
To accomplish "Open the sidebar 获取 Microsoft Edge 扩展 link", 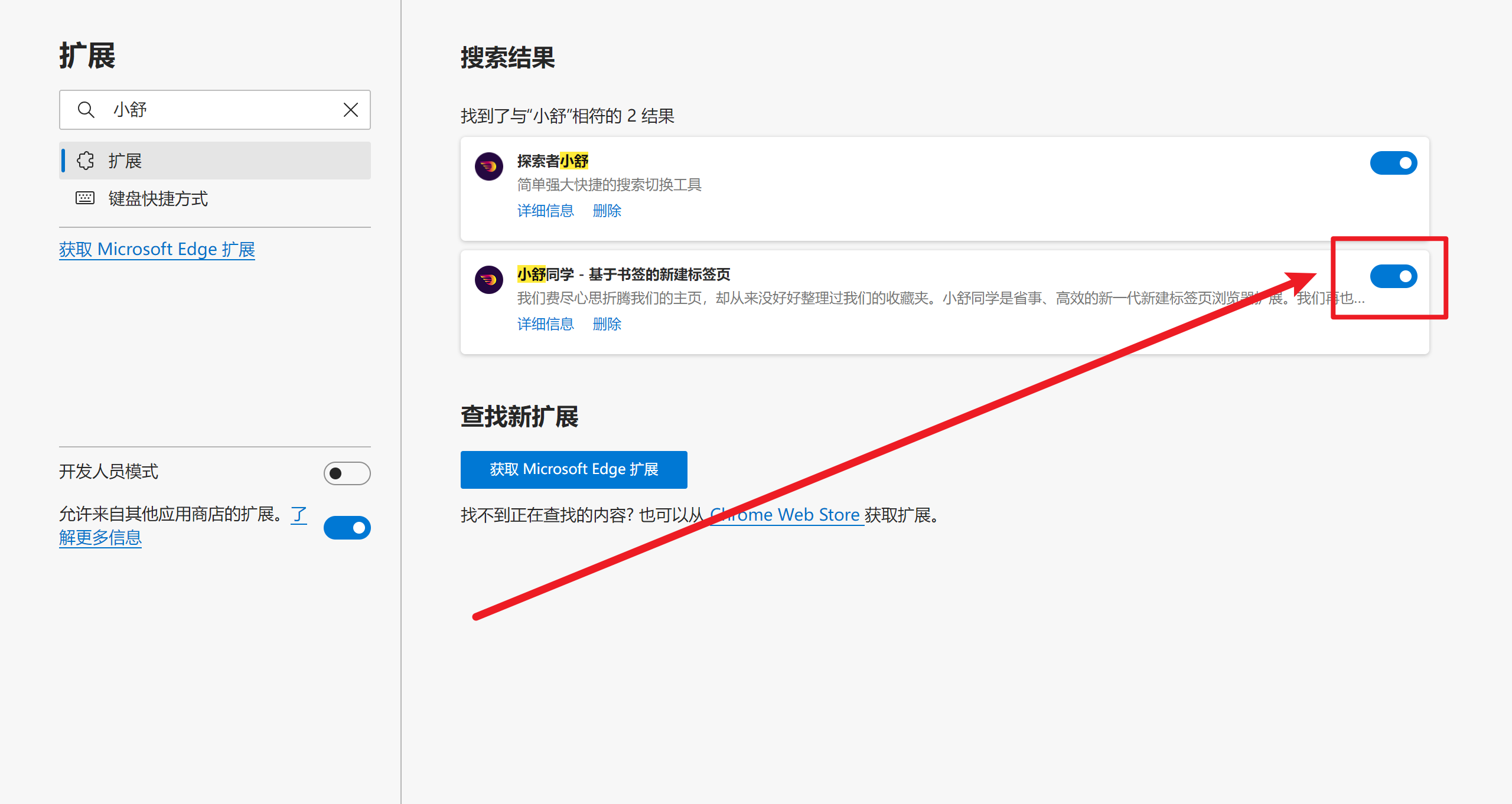I will point(157,250).
